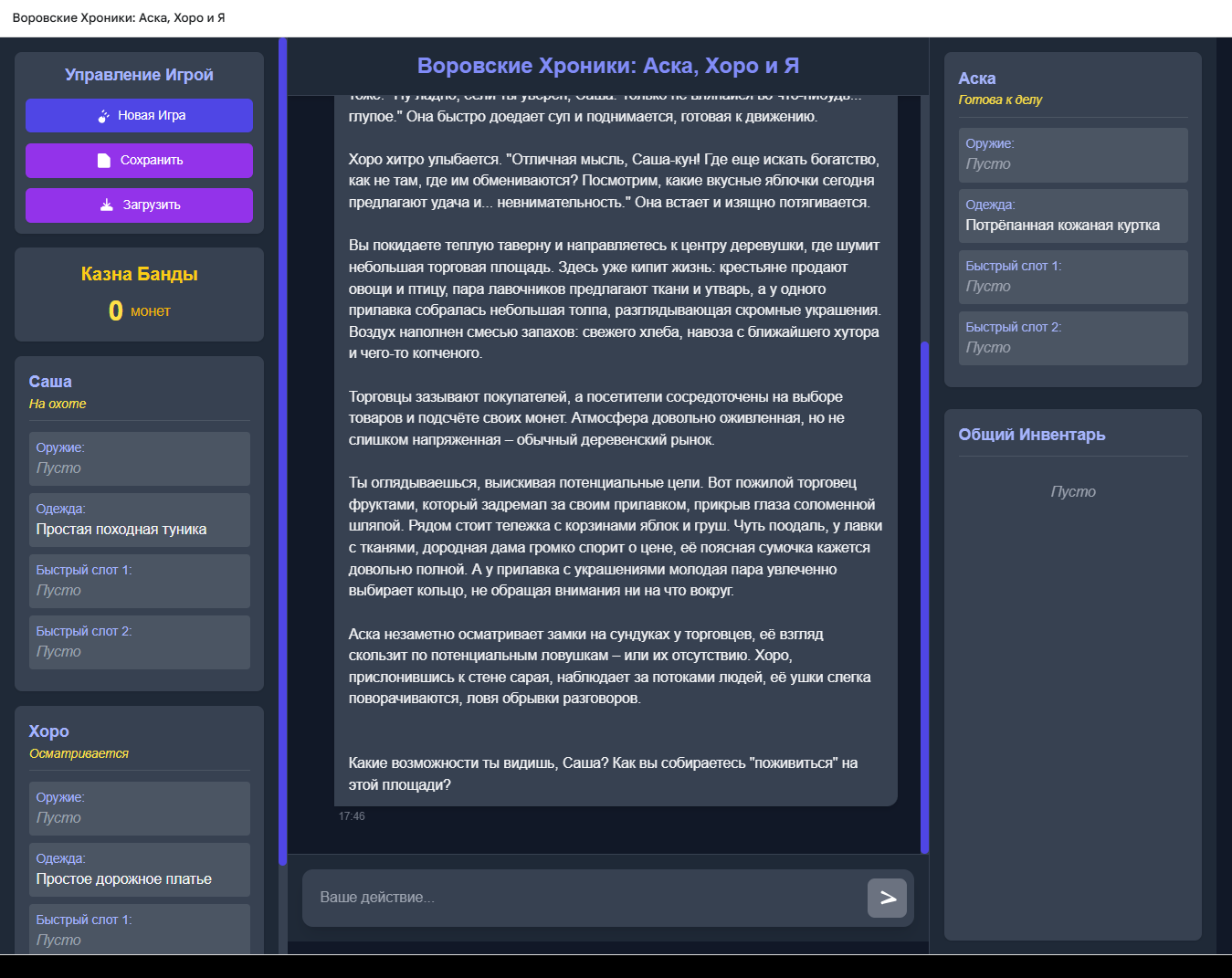Click the paragraph starting Вы покидаете теплую таверну
1232x978 pixels.
[615, 300]
